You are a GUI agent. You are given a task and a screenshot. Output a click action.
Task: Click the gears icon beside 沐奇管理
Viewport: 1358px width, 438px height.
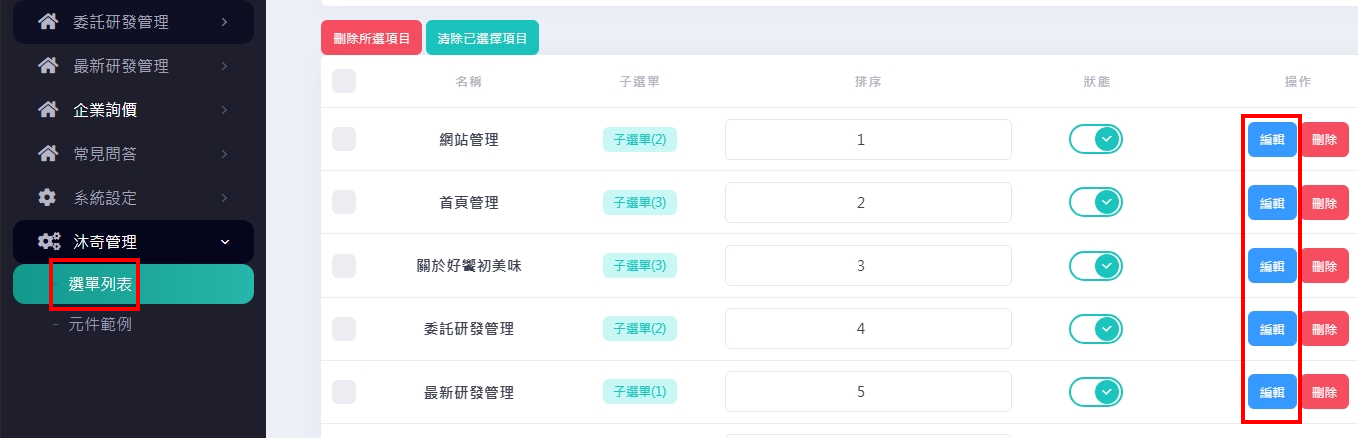tap(48, 242)
